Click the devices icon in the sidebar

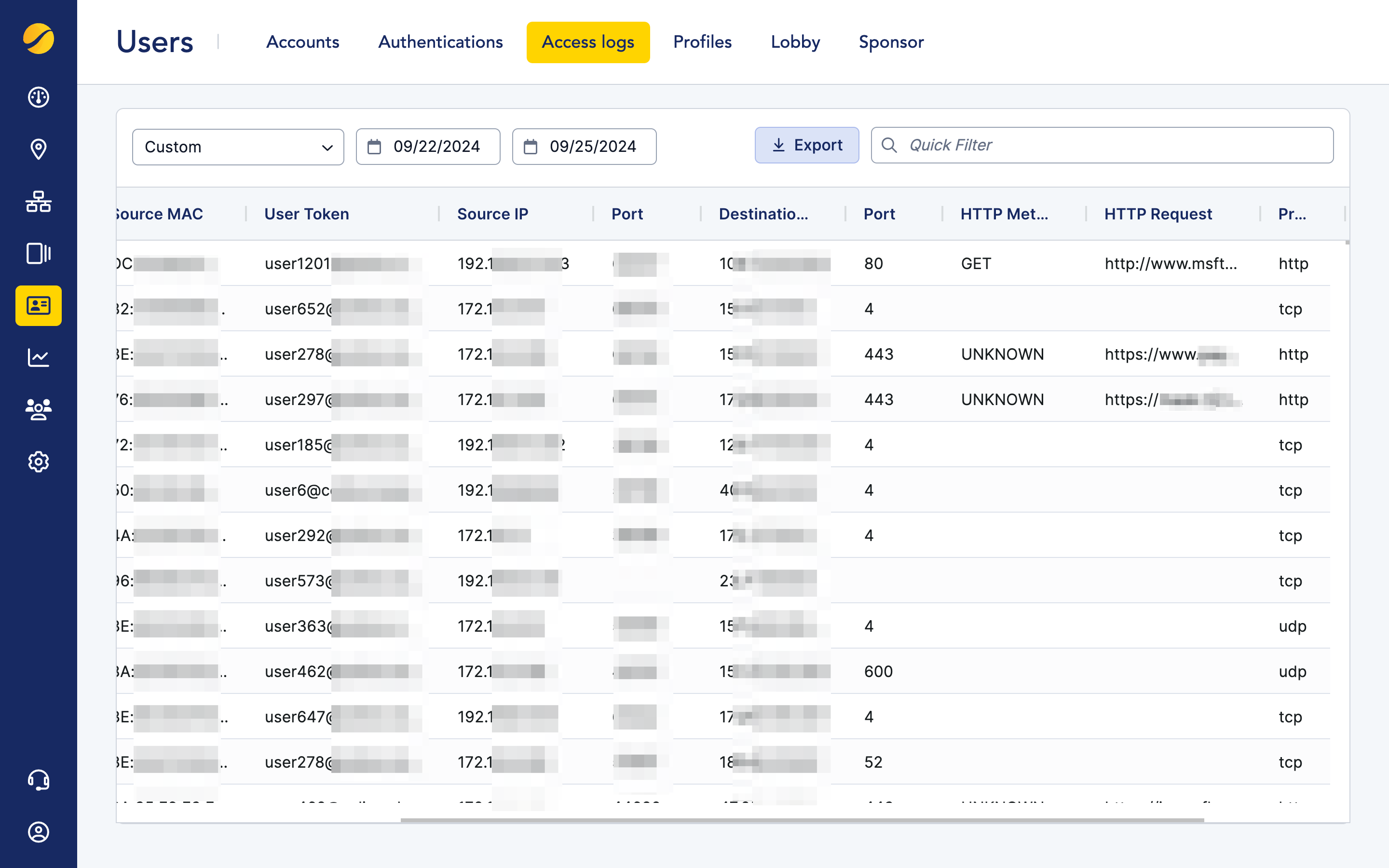coord(38,253)
